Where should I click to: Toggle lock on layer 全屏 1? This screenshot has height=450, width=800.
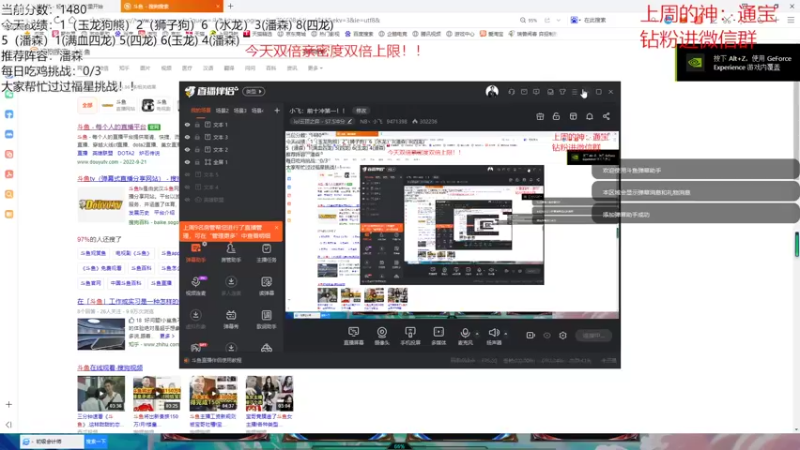[197, 162]
